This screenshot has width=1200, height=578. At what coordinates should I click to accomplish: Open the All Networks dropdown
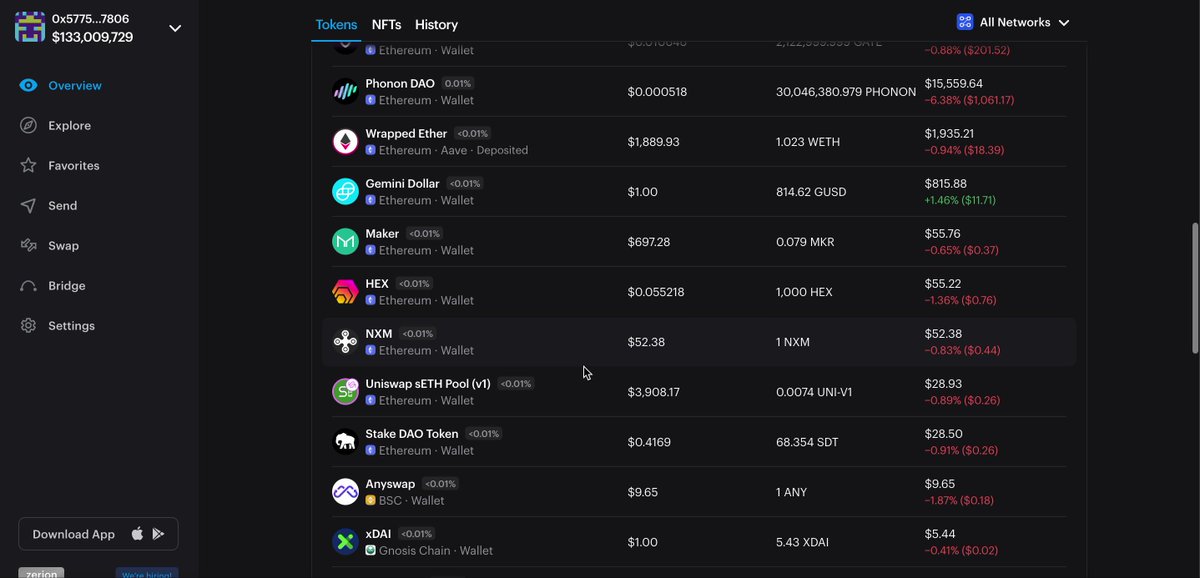coord(1013,22)
